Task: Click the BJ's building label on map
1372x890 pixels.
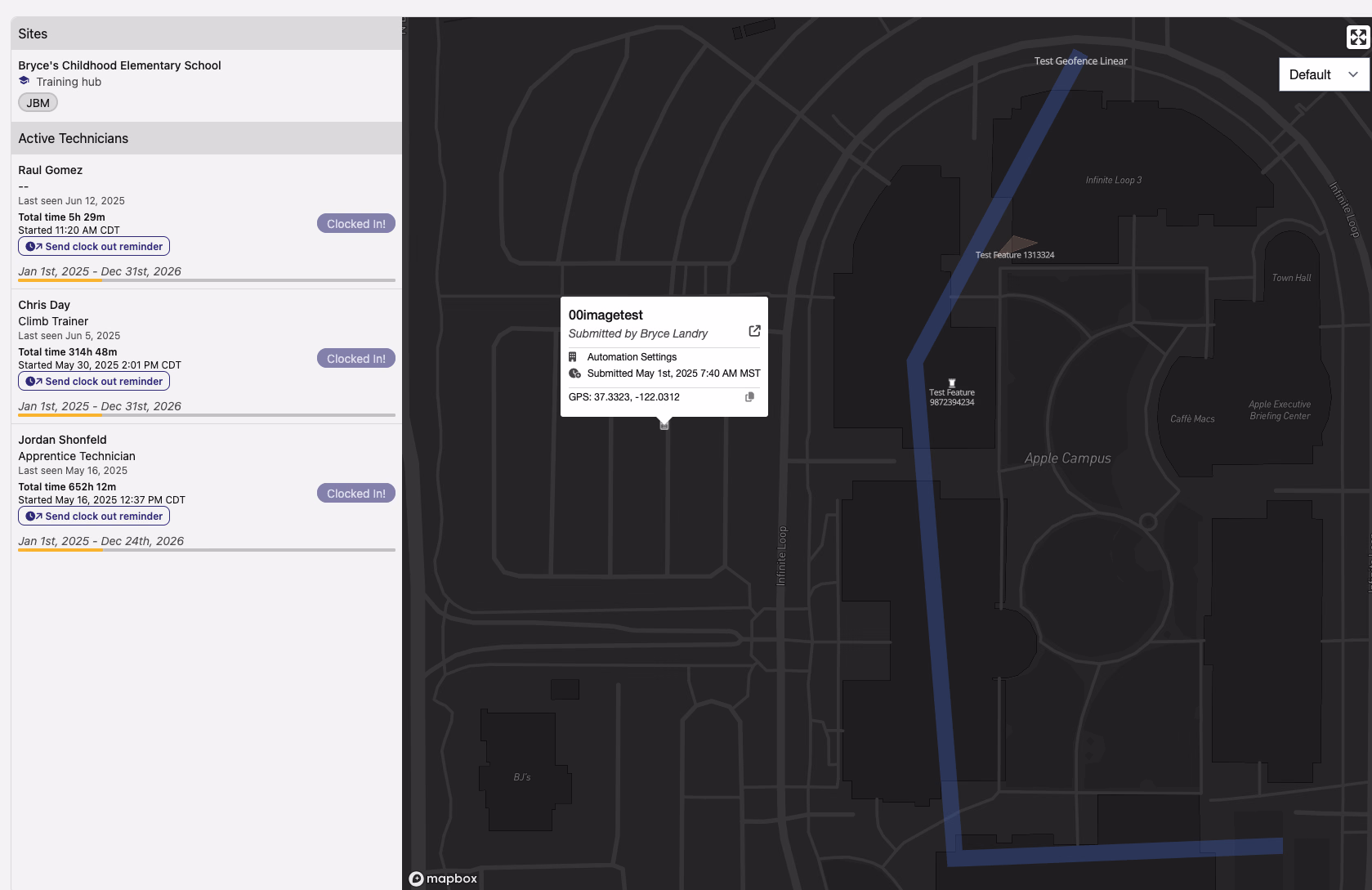Action: click(522, 777)
